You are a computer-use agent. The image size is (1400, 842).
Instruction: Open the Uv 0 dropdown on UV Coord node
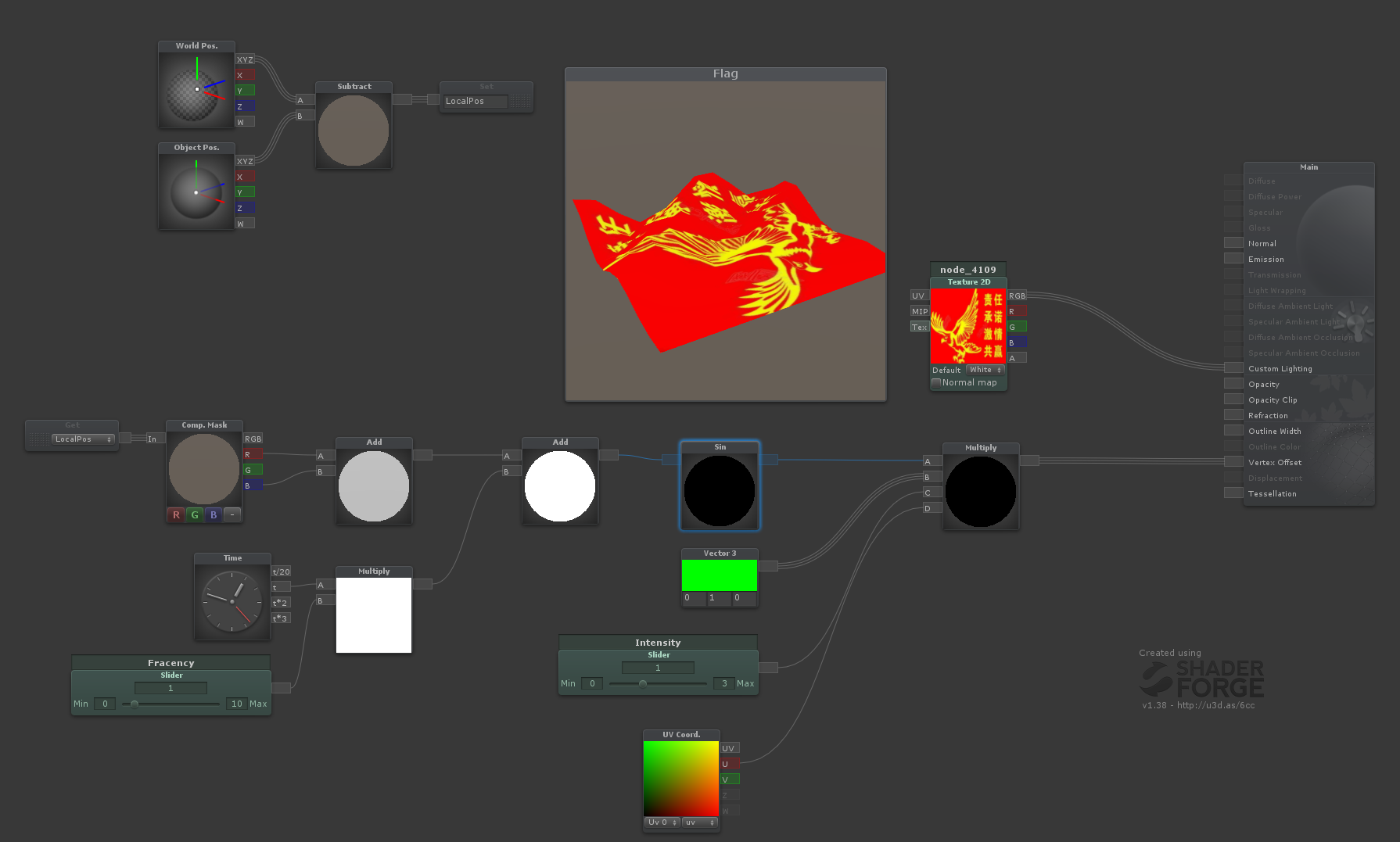(661, 822)
